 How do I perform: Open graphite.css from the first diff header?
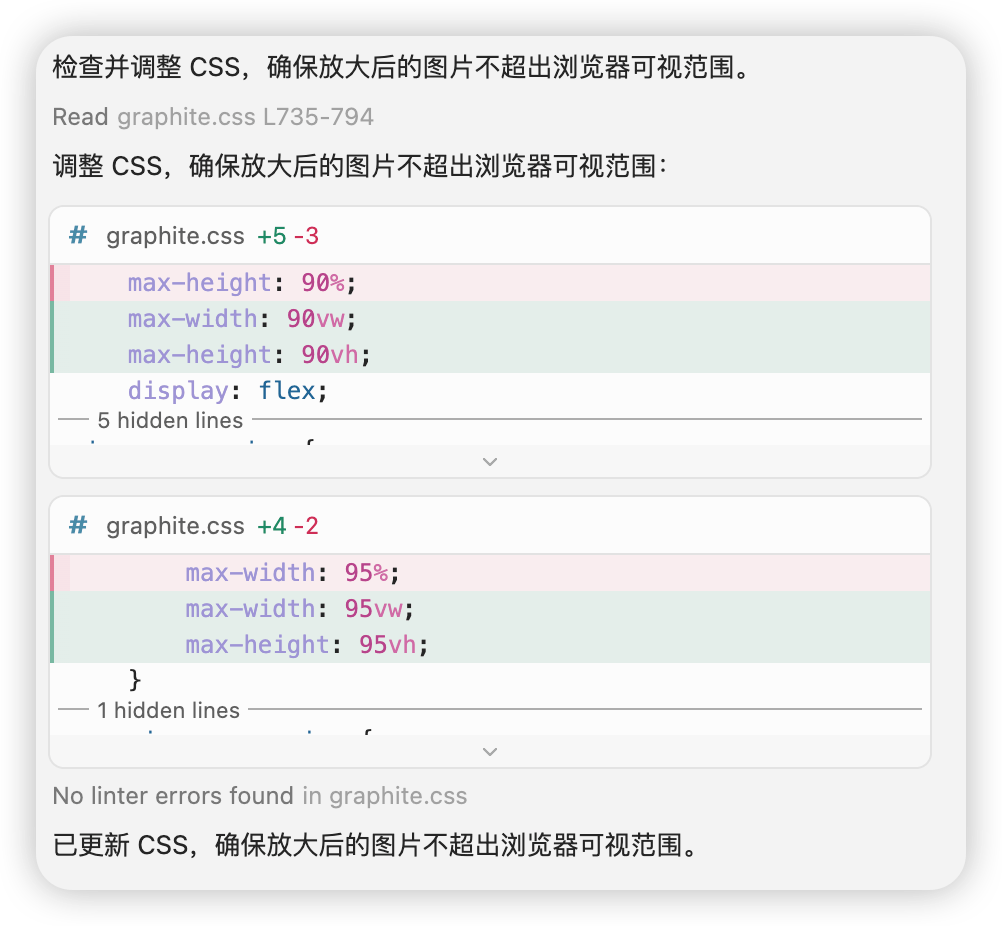pyautogui.click(x=175, y=236)
